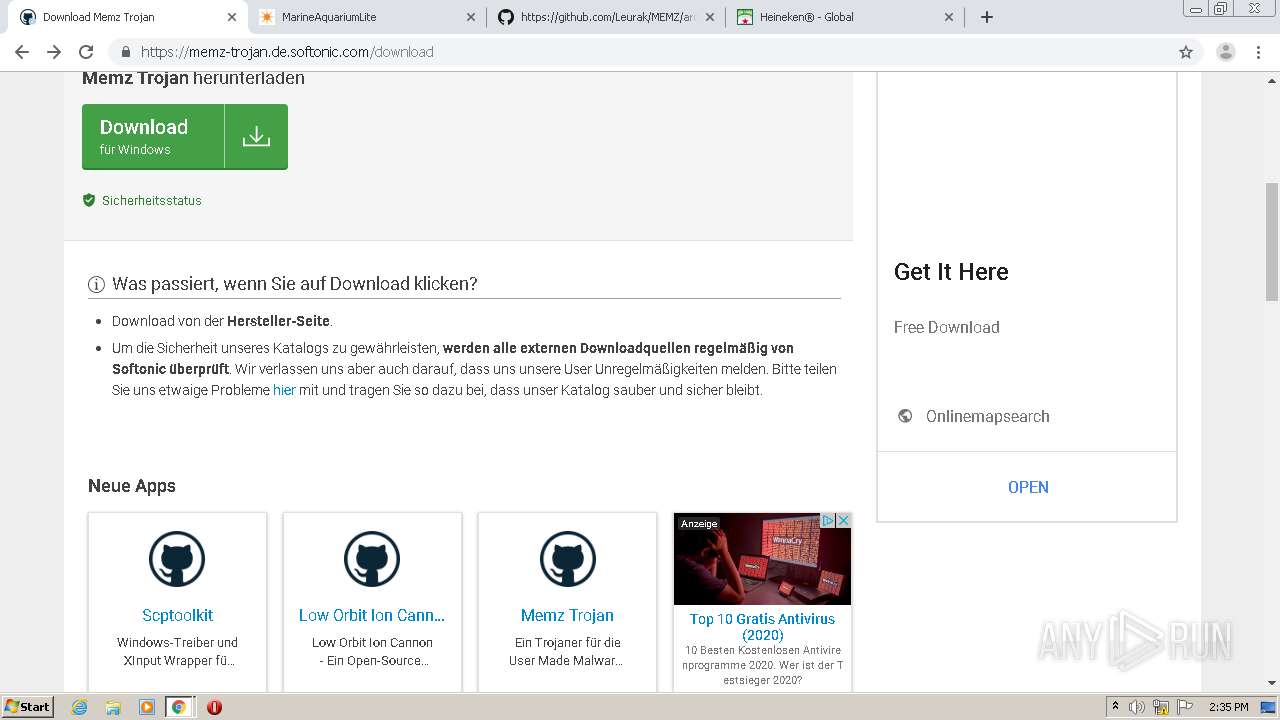Switch to the Download Memz Trojan tab
1280x720 pixels.
click(125, 17)
